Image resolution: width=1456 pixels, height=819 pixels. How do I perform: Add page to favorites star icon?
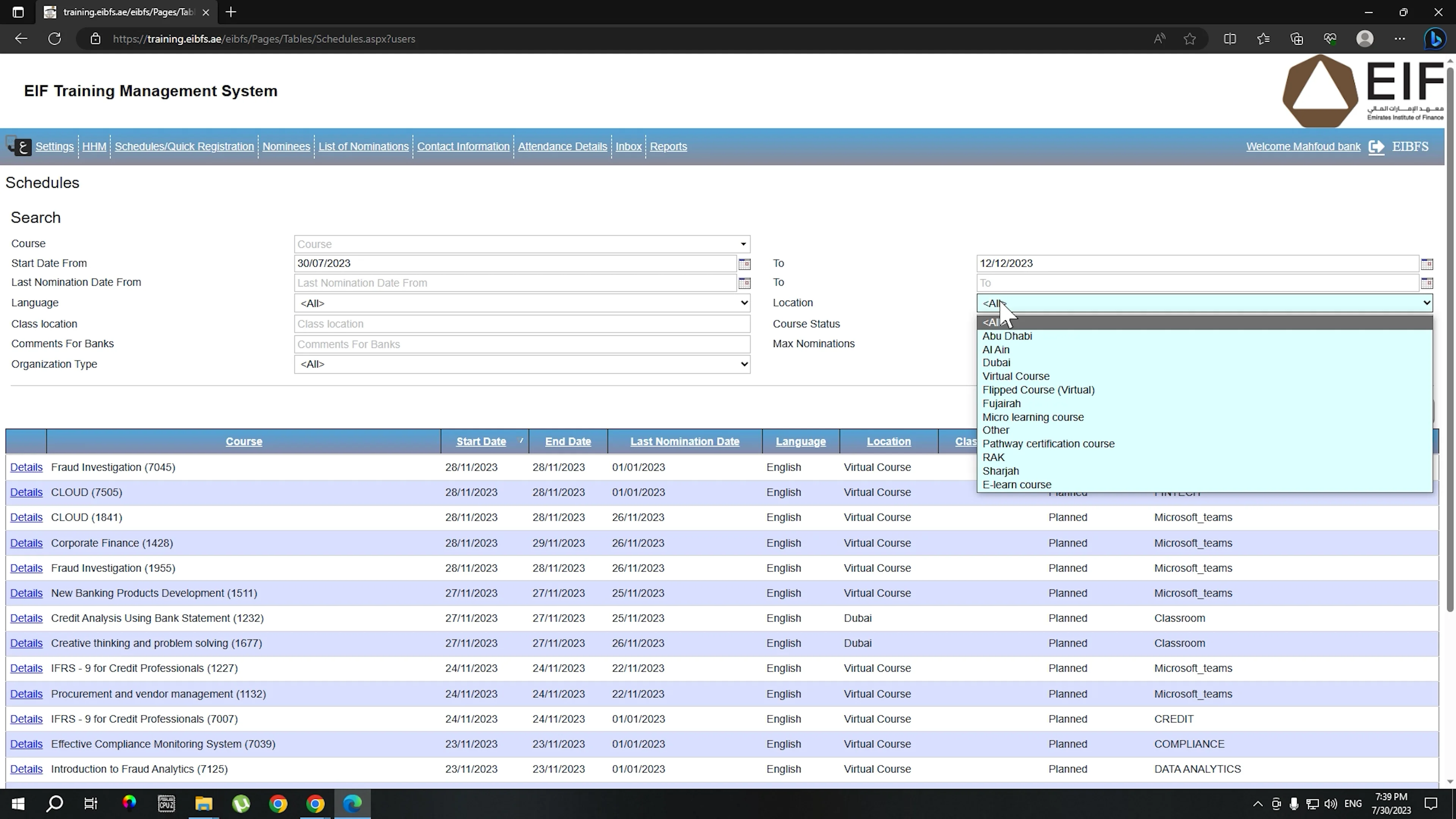pos(1190,39)
